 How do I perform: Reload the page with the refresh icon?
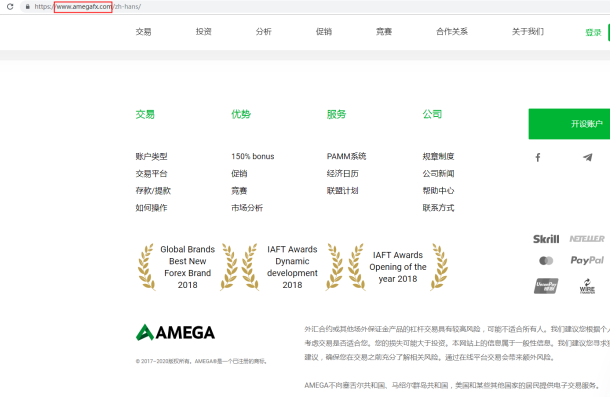pos(10,7)
